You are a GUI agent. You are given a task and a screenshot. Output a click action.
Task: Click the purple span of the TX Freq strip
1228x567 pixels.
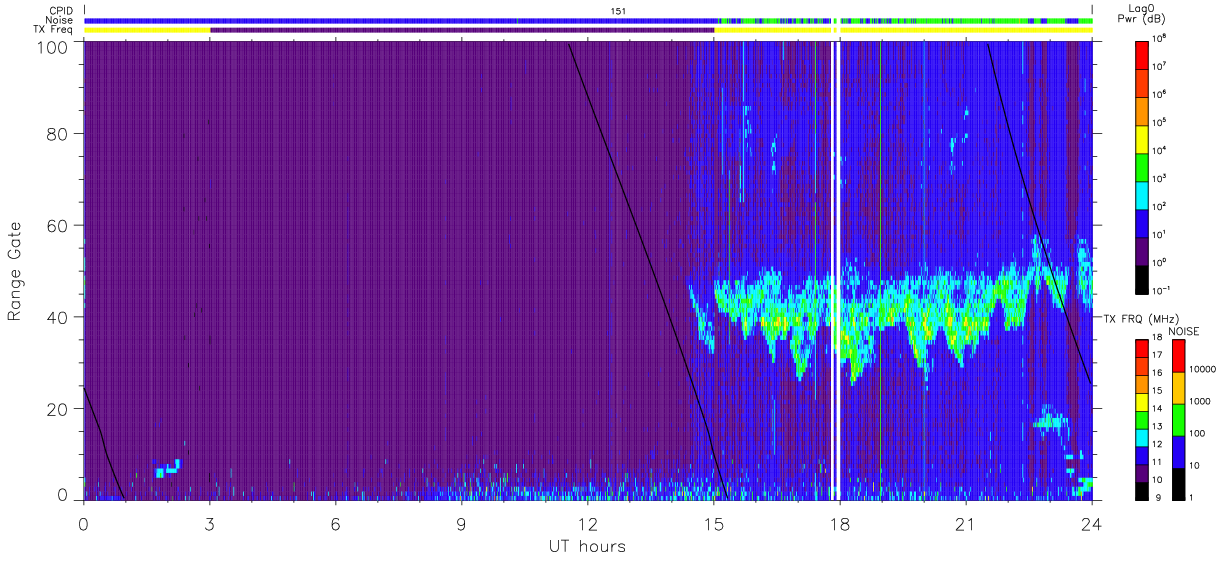point(462,30)
